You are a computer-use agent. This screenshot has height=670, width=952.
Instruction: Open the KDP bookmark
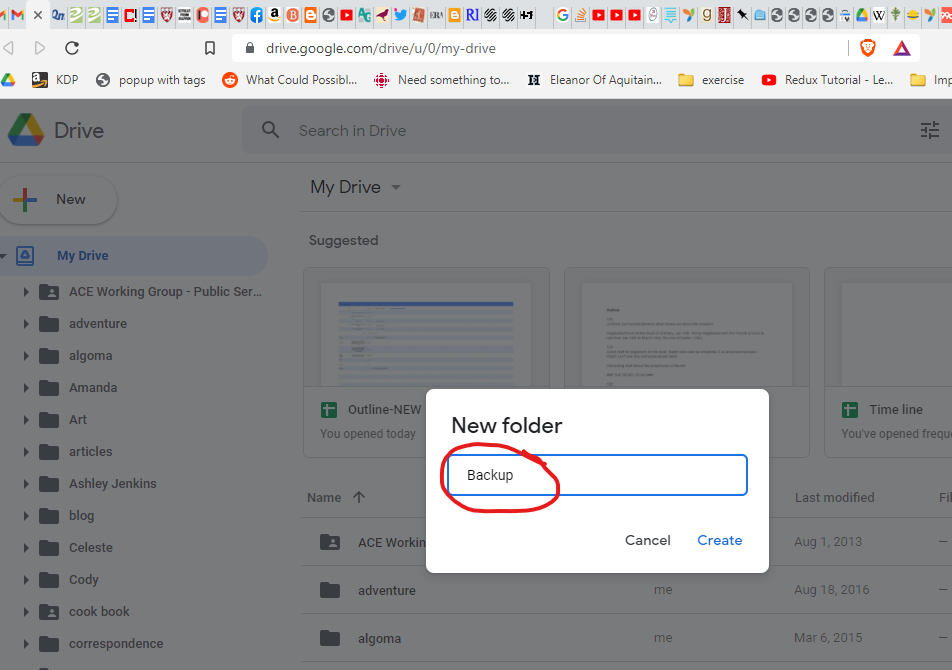pyautogui.click(x=55, y=80)
